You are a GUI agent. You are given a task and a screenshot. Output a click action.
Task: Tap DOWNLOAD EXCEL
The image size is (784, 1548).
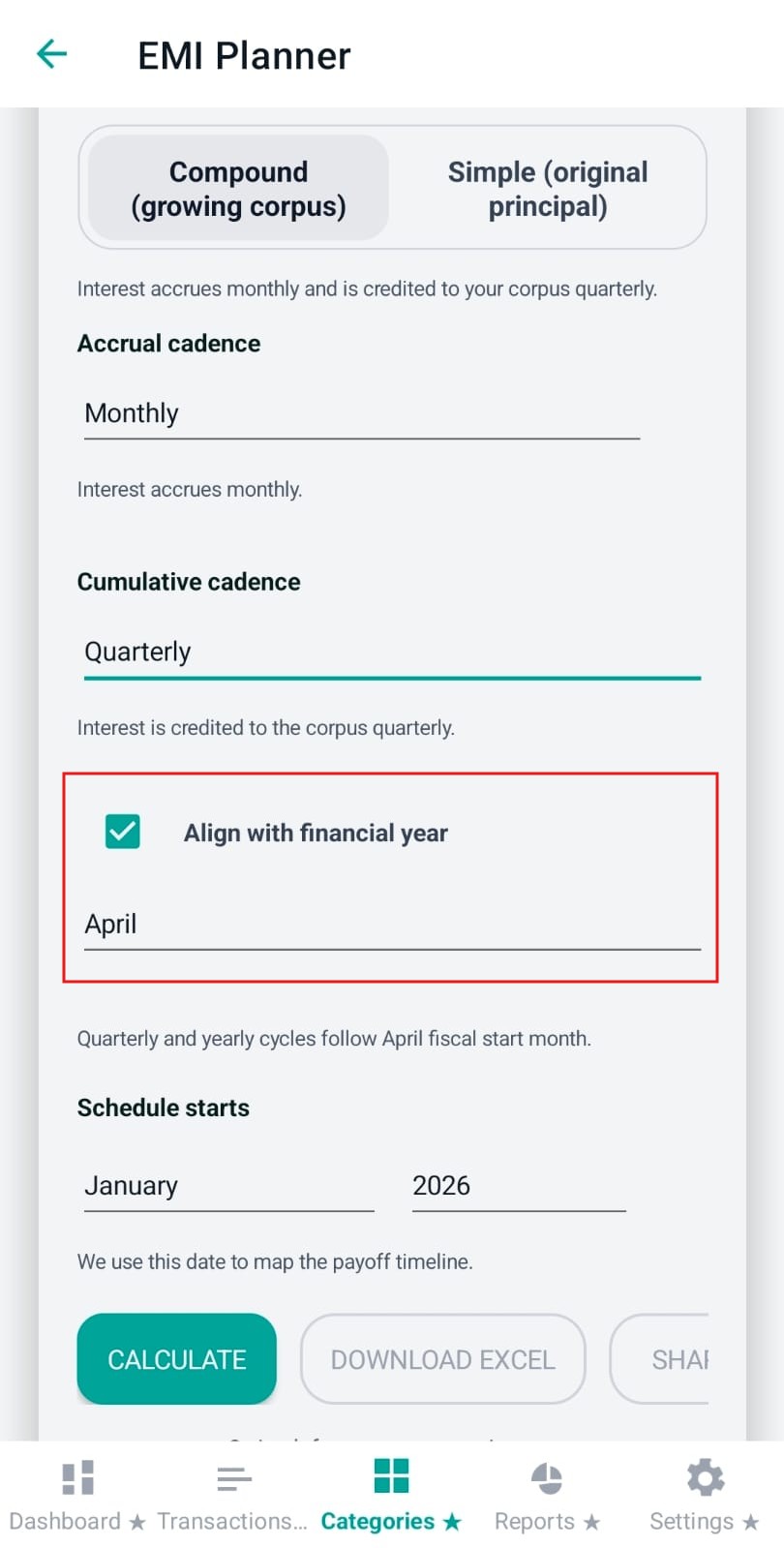441,1359
